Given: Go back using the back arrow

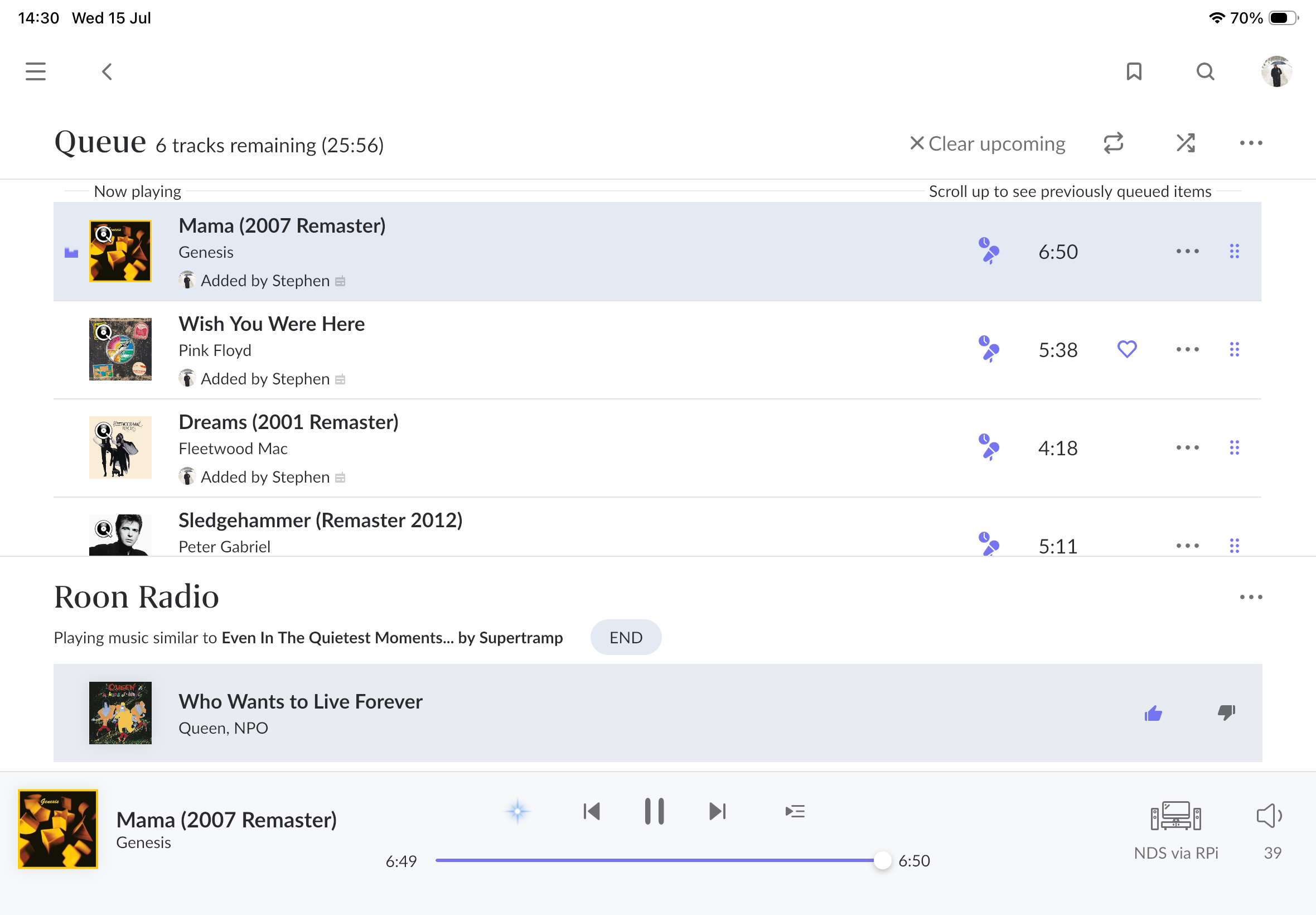Looking at the screenshot, I should coord(107,71).
